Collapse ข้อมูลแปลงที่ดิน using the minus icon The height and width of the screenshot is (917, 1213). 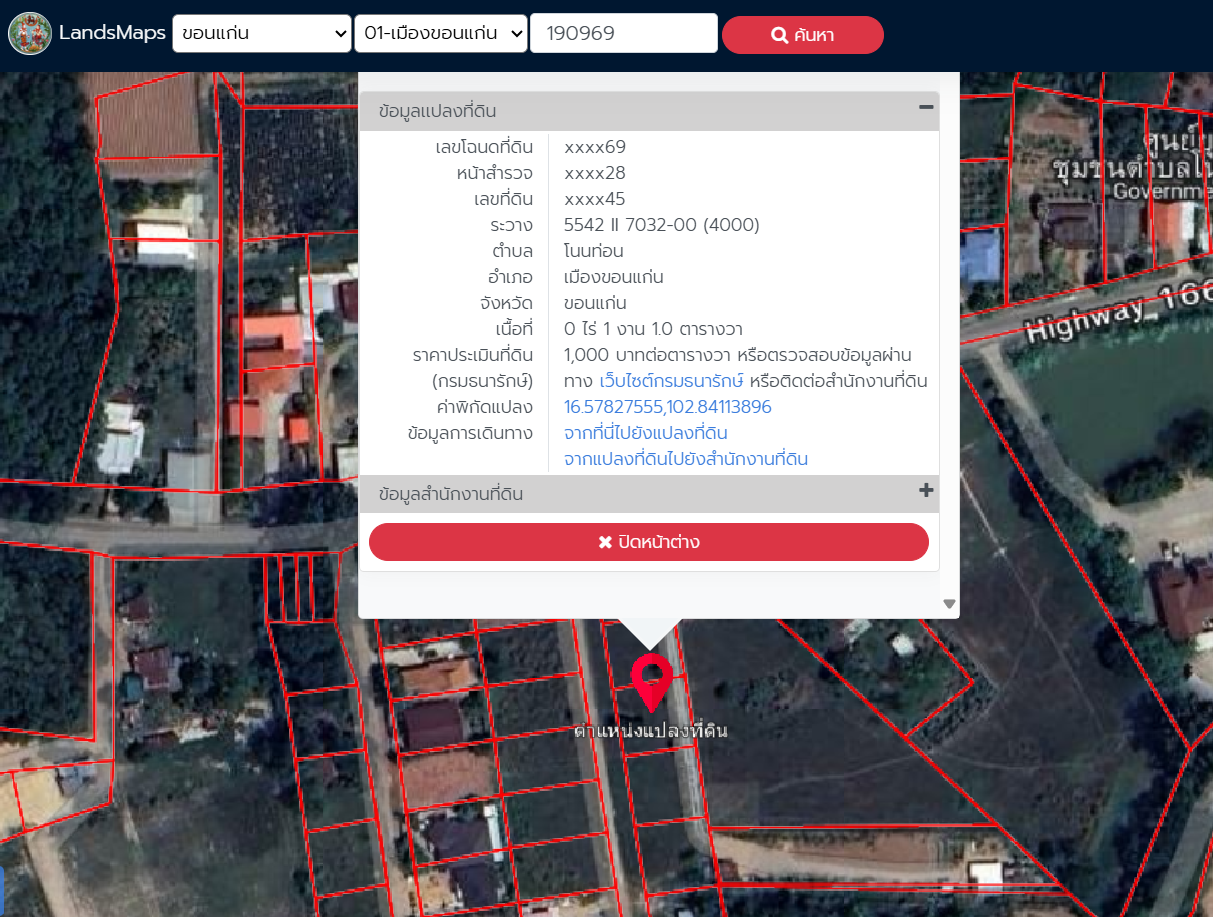coord(926,108)
